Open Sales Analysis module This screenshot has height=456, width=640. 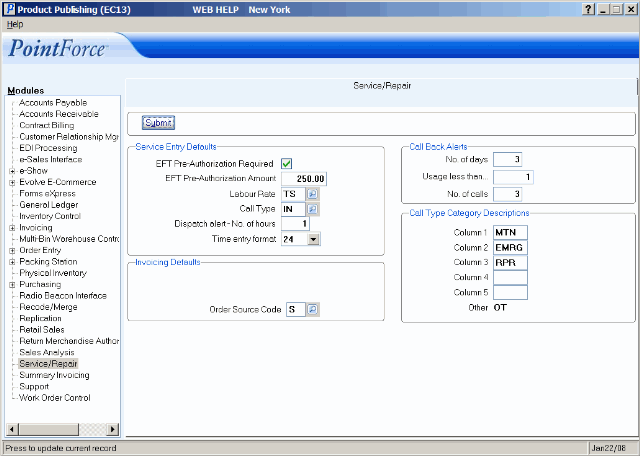(47, 352)
